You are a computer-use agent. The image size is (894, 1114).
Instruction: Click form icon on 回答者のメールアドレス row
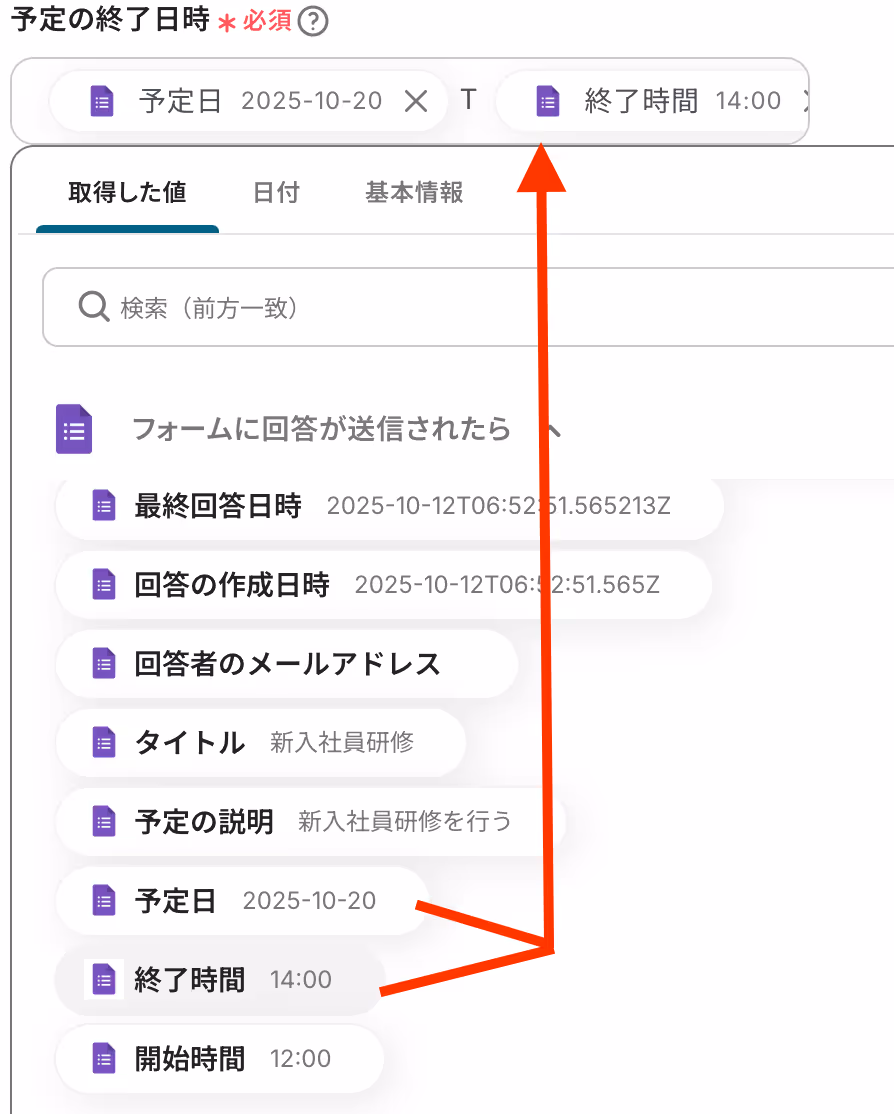tap(104, 664)
